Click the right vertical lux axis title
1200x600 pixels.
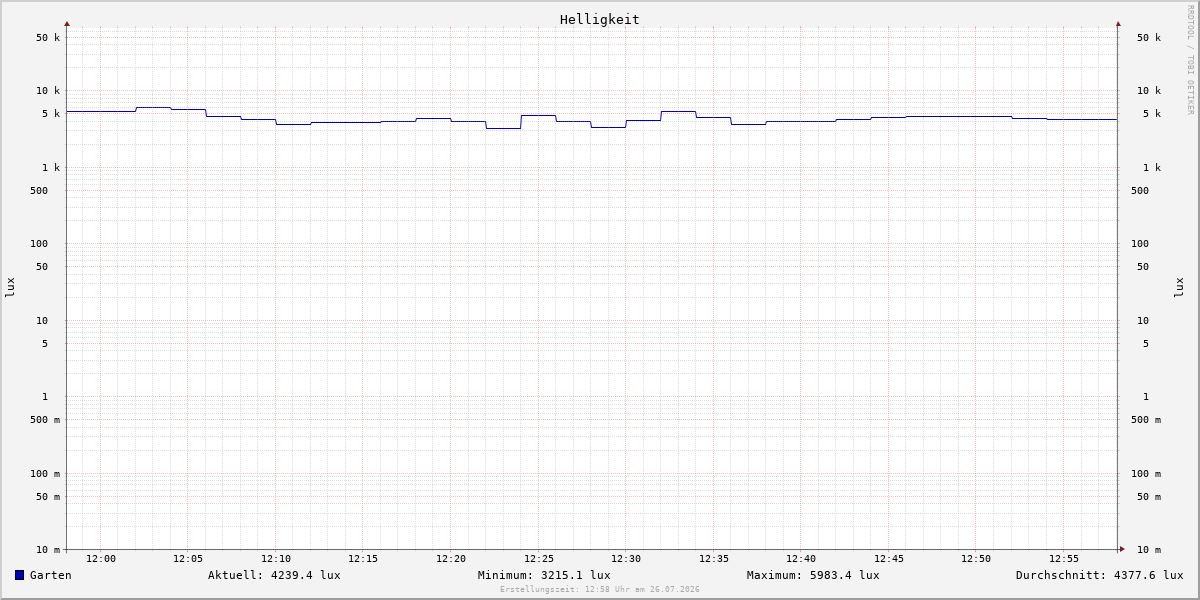pos(1179,287)
